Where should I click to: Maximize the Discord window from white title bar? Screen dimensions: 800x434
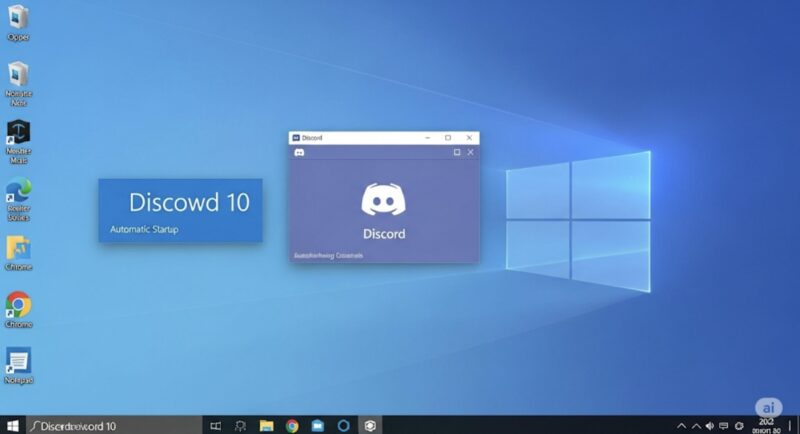click(x=448, y=138)
